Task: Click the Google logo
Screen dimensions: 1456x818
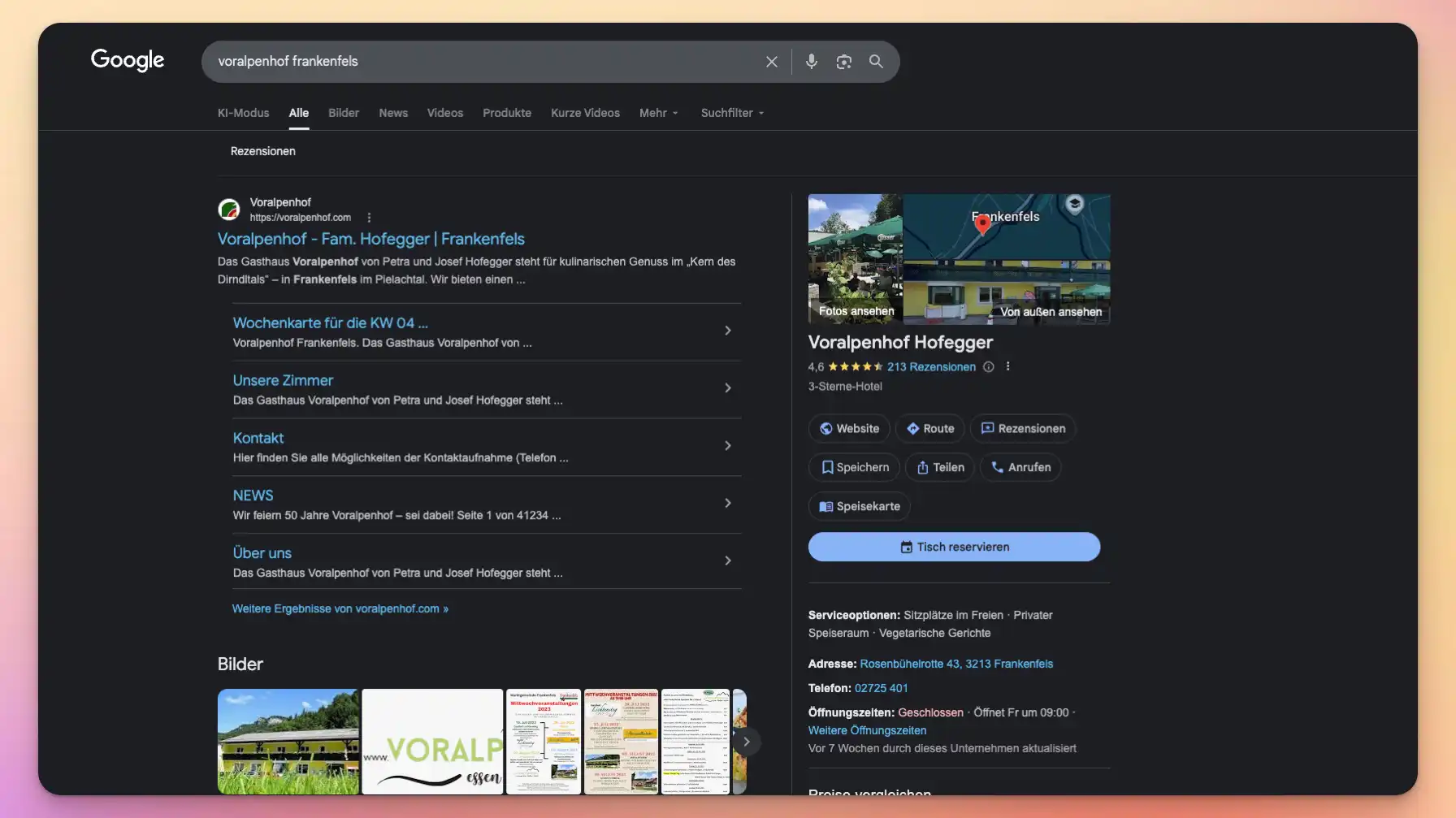Action: click(127, 60)
